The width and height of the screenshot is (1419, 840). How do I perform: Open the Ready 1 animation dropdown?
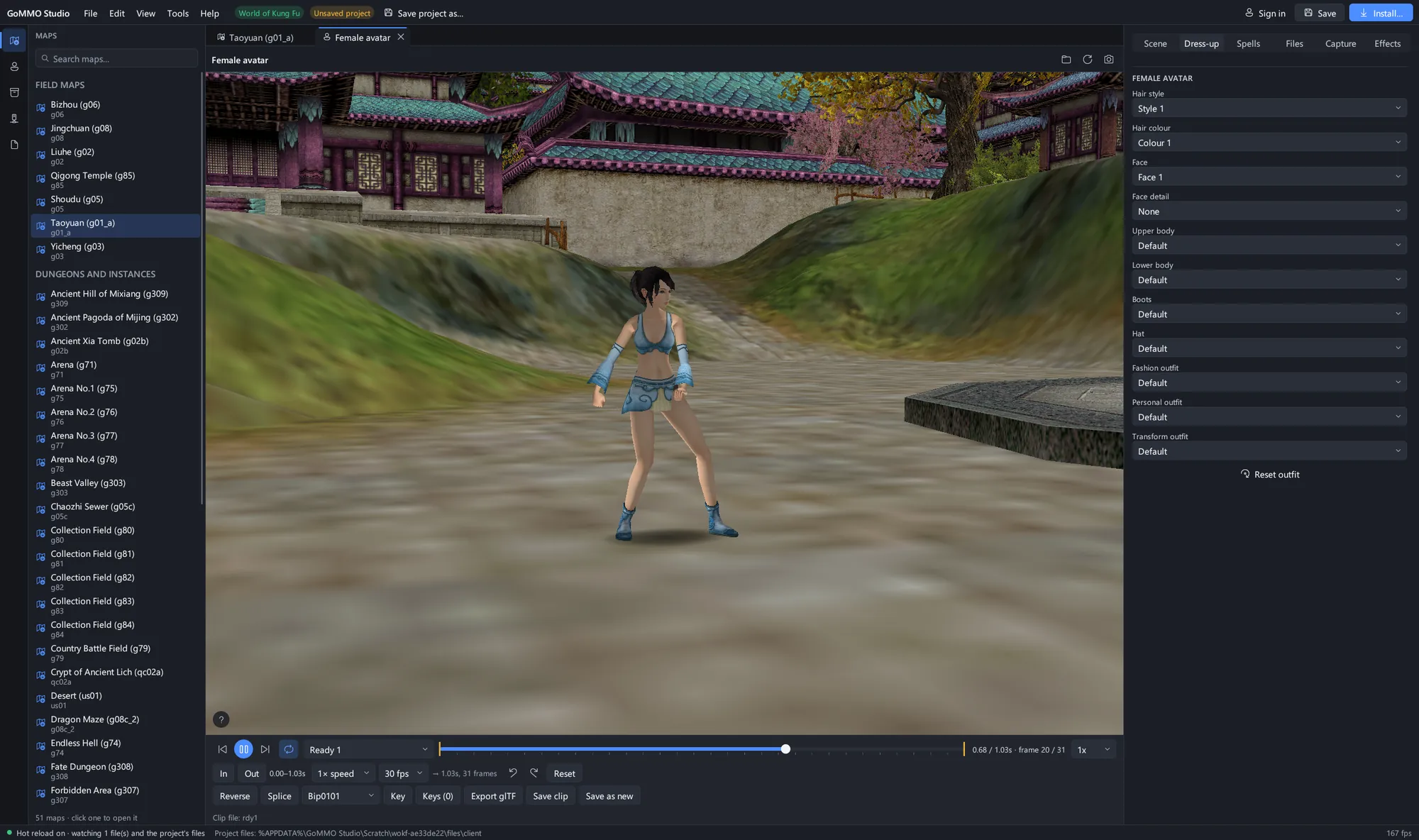tap(368, 749)
